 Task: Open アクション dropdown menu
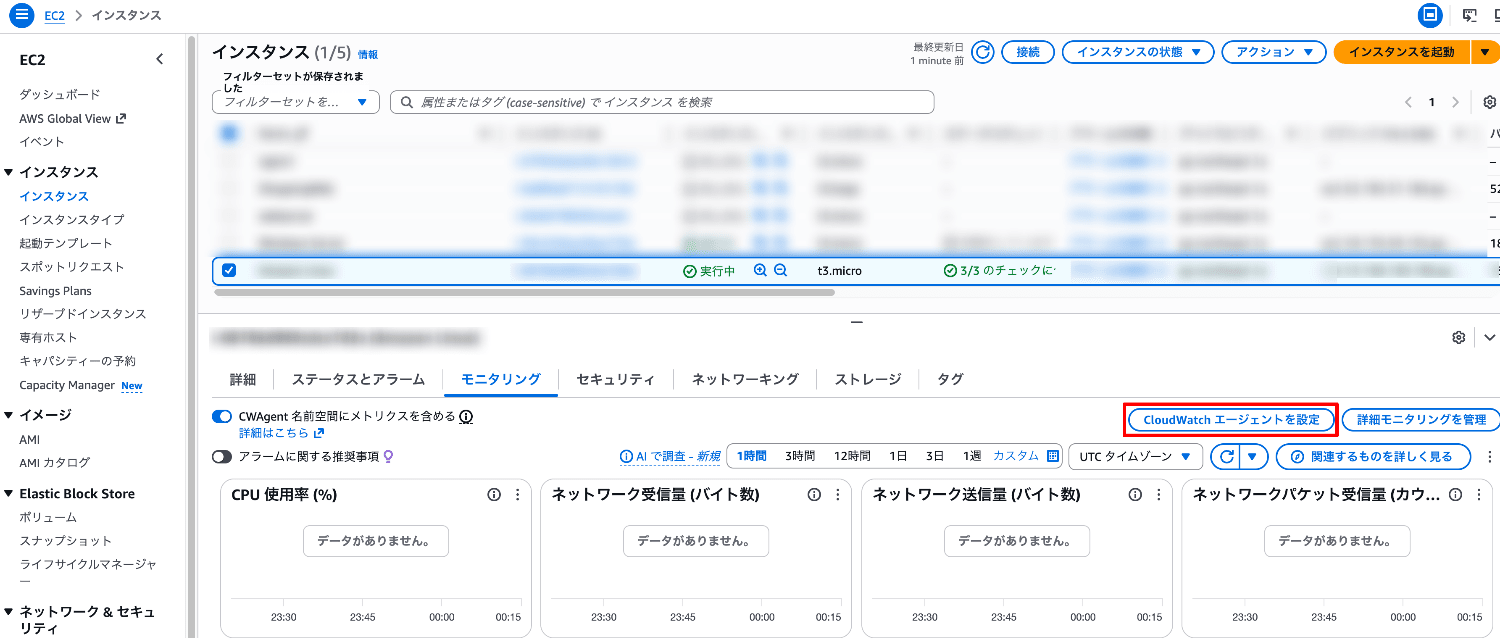(x=1274, y=52)
